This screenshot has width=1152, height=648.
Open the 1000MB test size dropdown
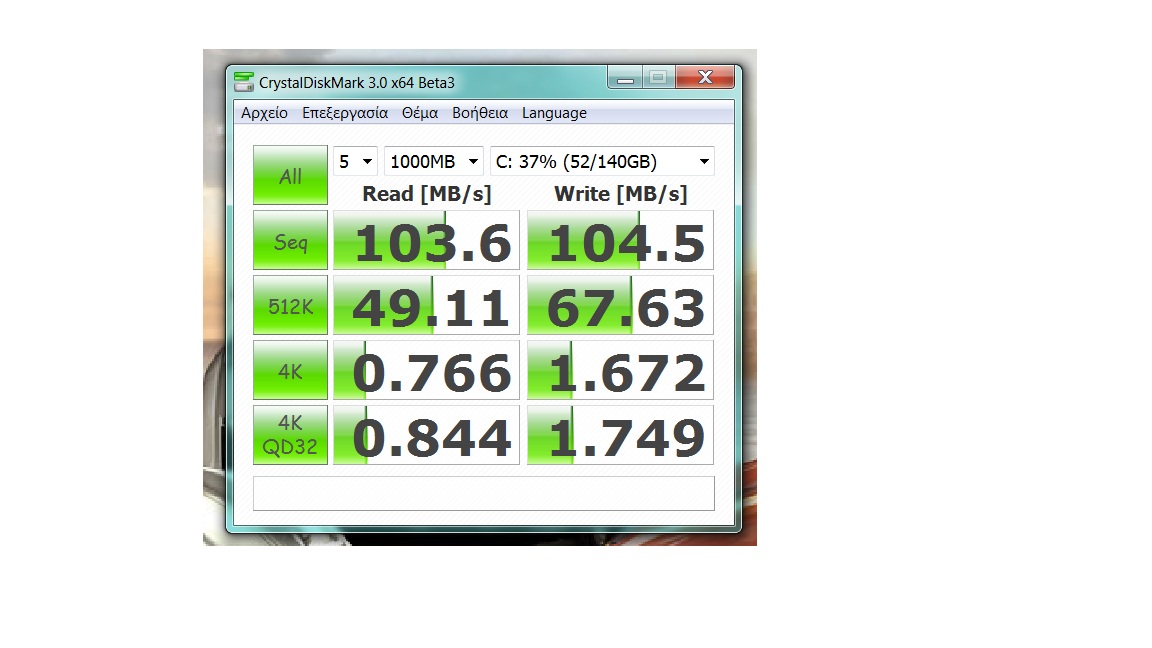pyautogui.click(x=433, y=162)
